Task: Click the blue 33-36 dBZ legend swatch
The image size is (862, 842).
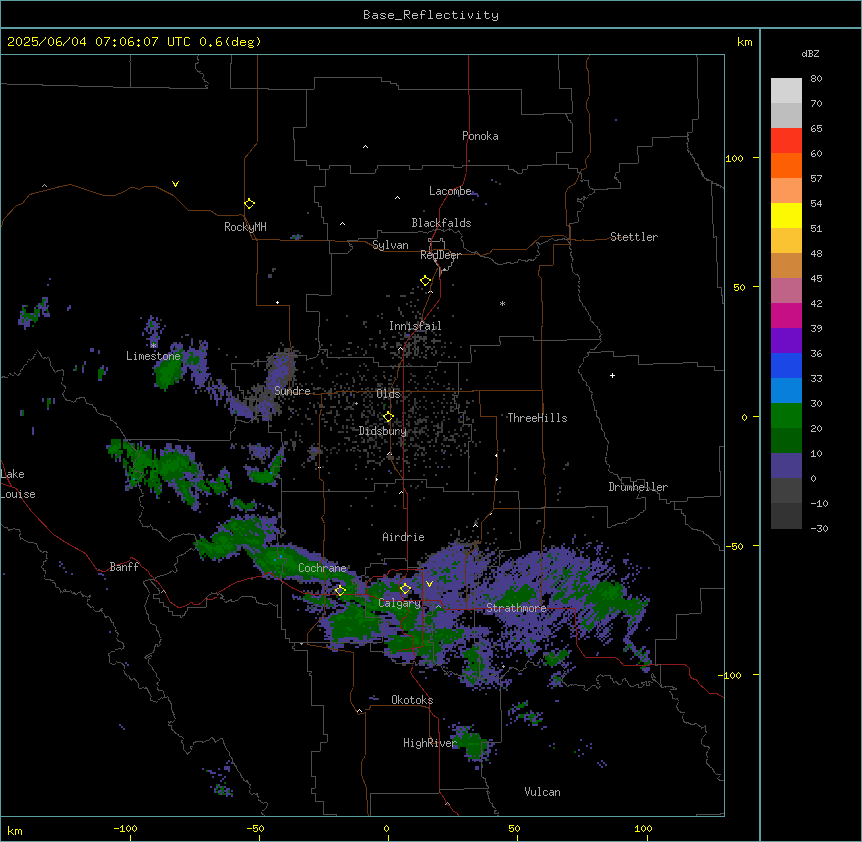Action: pos(786,365)
